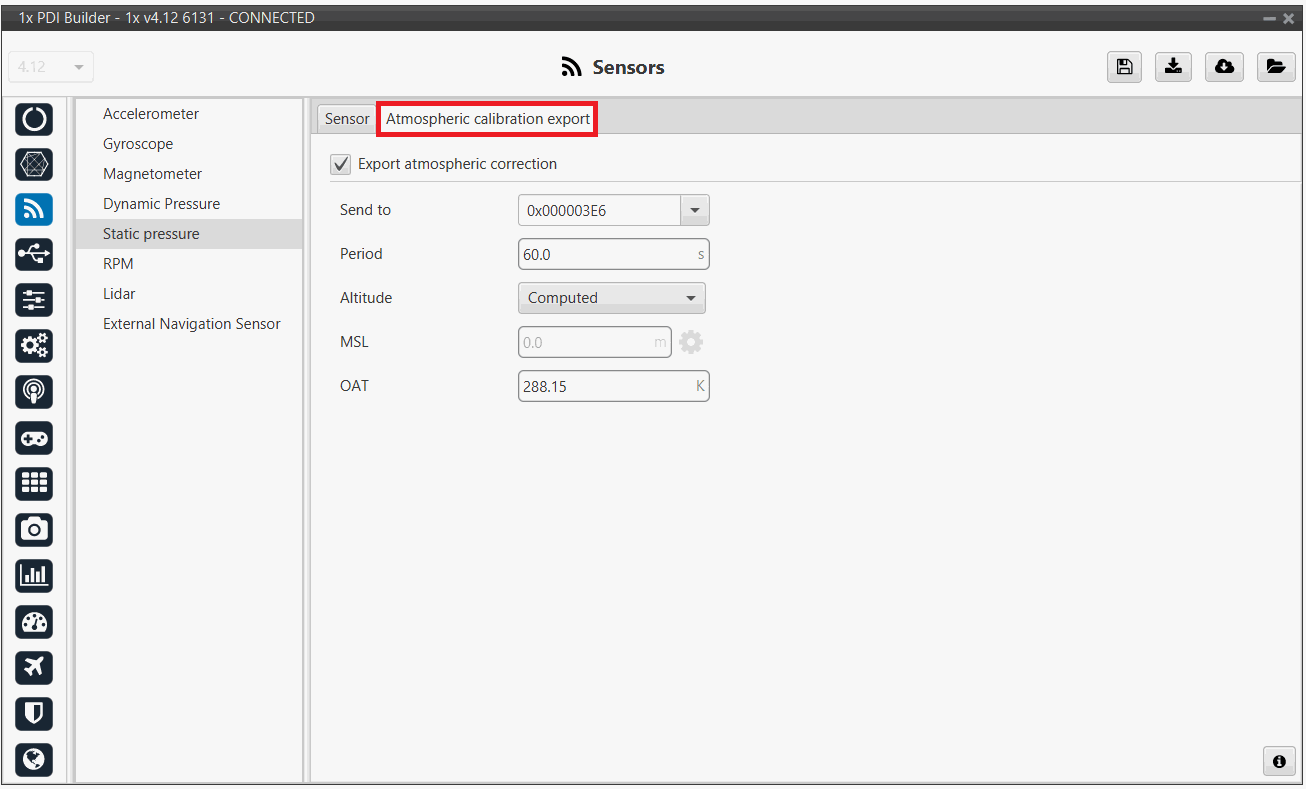
Task: Uncheck Export atmospheric correction checkbox
Action: pyautogui.click(x=341, y=164)
